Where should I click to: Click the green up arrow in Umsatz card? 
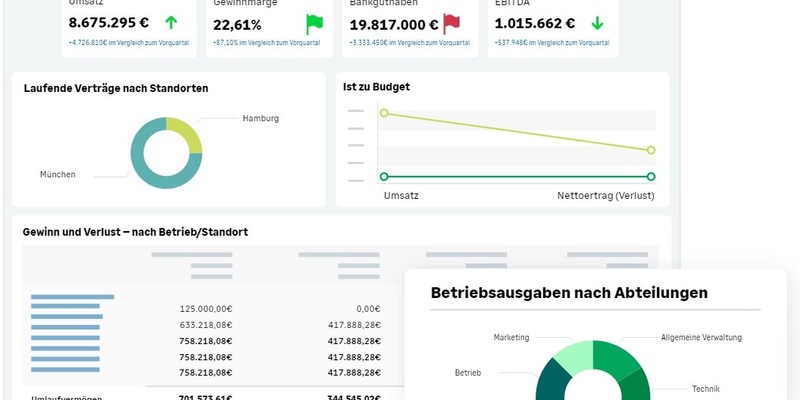point(171,22)
